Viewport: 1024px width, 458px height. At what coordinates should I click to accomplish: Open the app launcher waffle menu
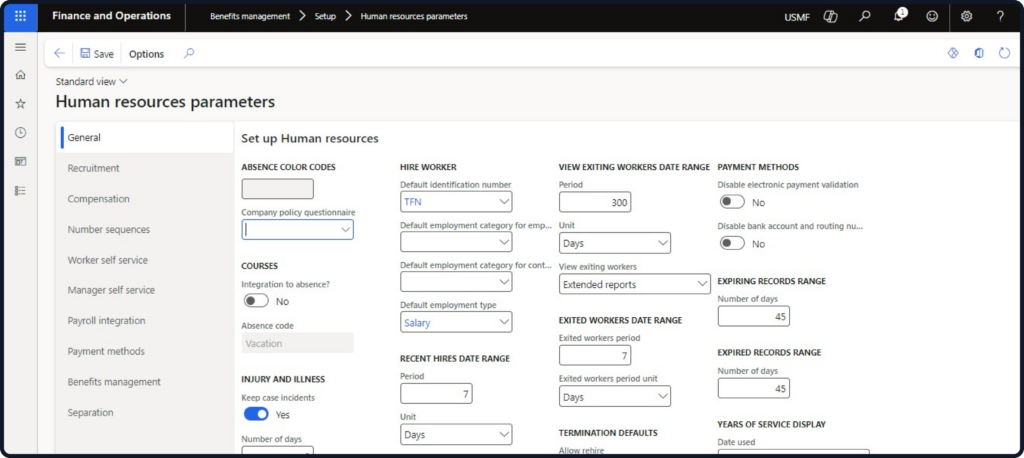click(x=20, y=16)
